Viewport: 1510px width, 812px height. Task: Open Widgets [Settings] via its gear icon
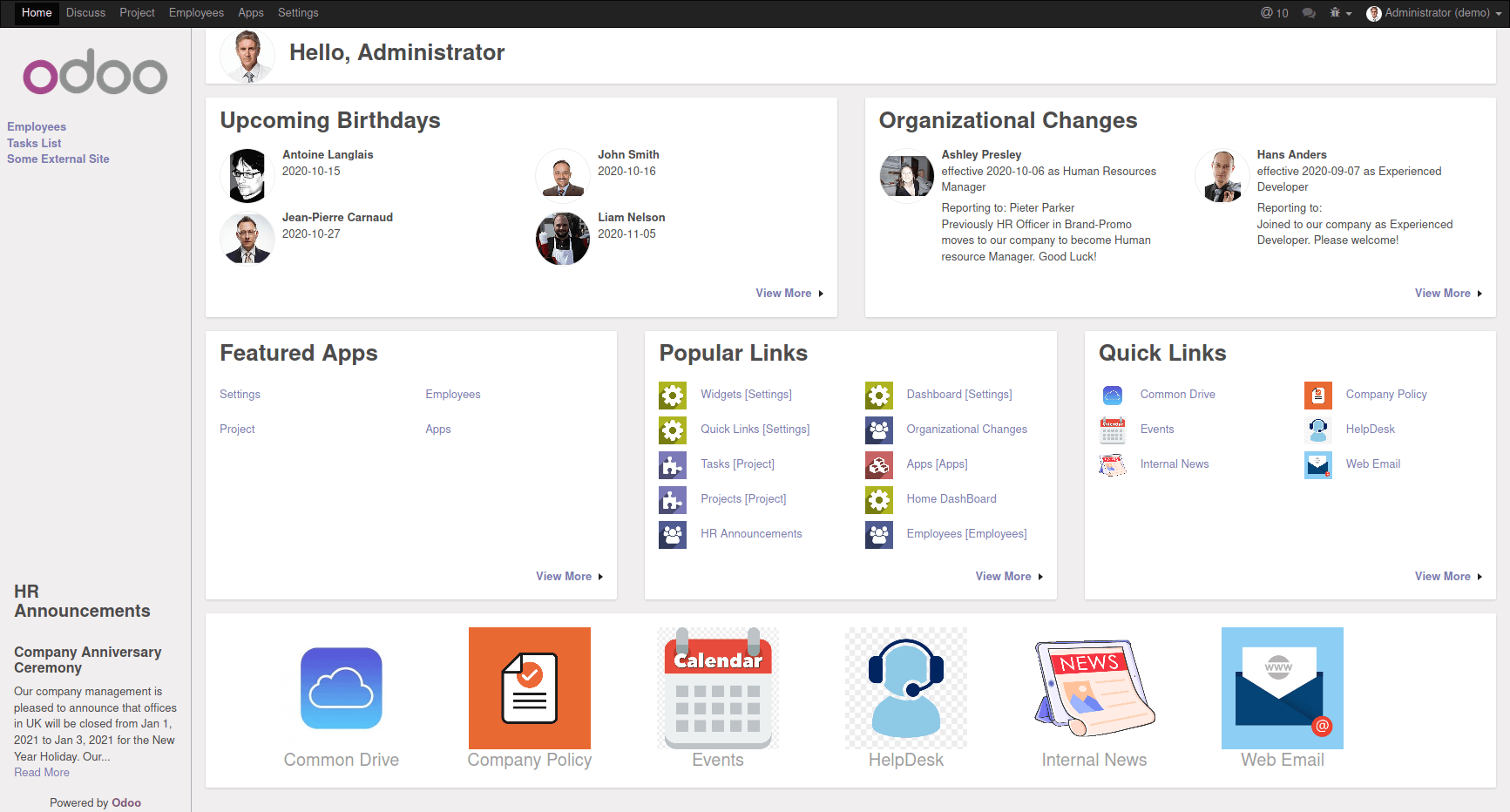click(673, 395)
